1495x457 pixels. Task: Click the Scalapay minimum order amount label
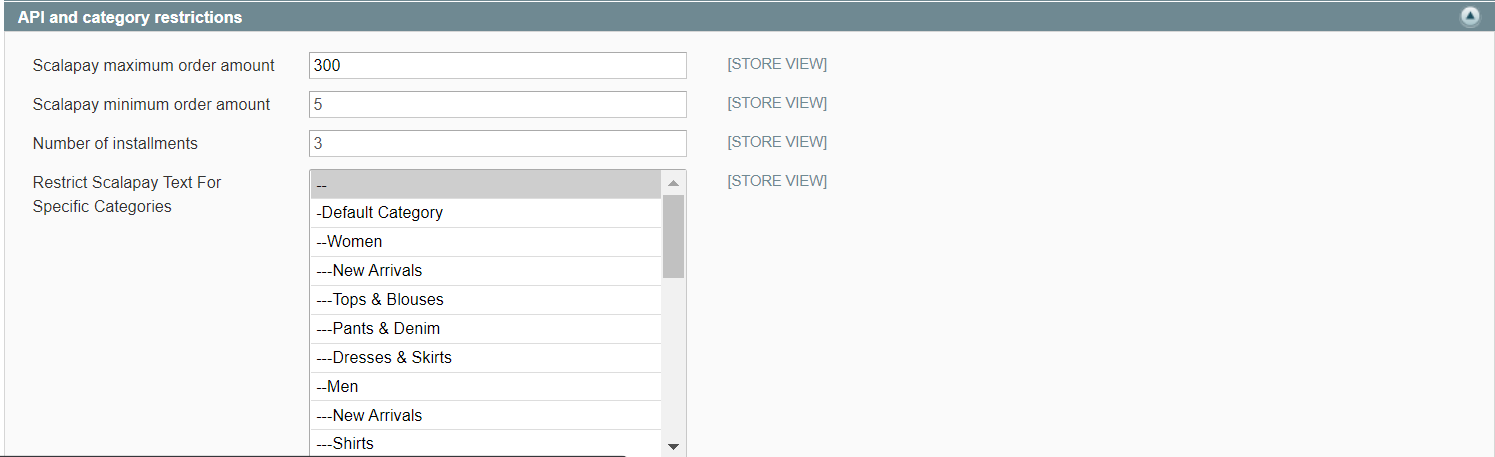pyautogui.click(x=152, y=104)
